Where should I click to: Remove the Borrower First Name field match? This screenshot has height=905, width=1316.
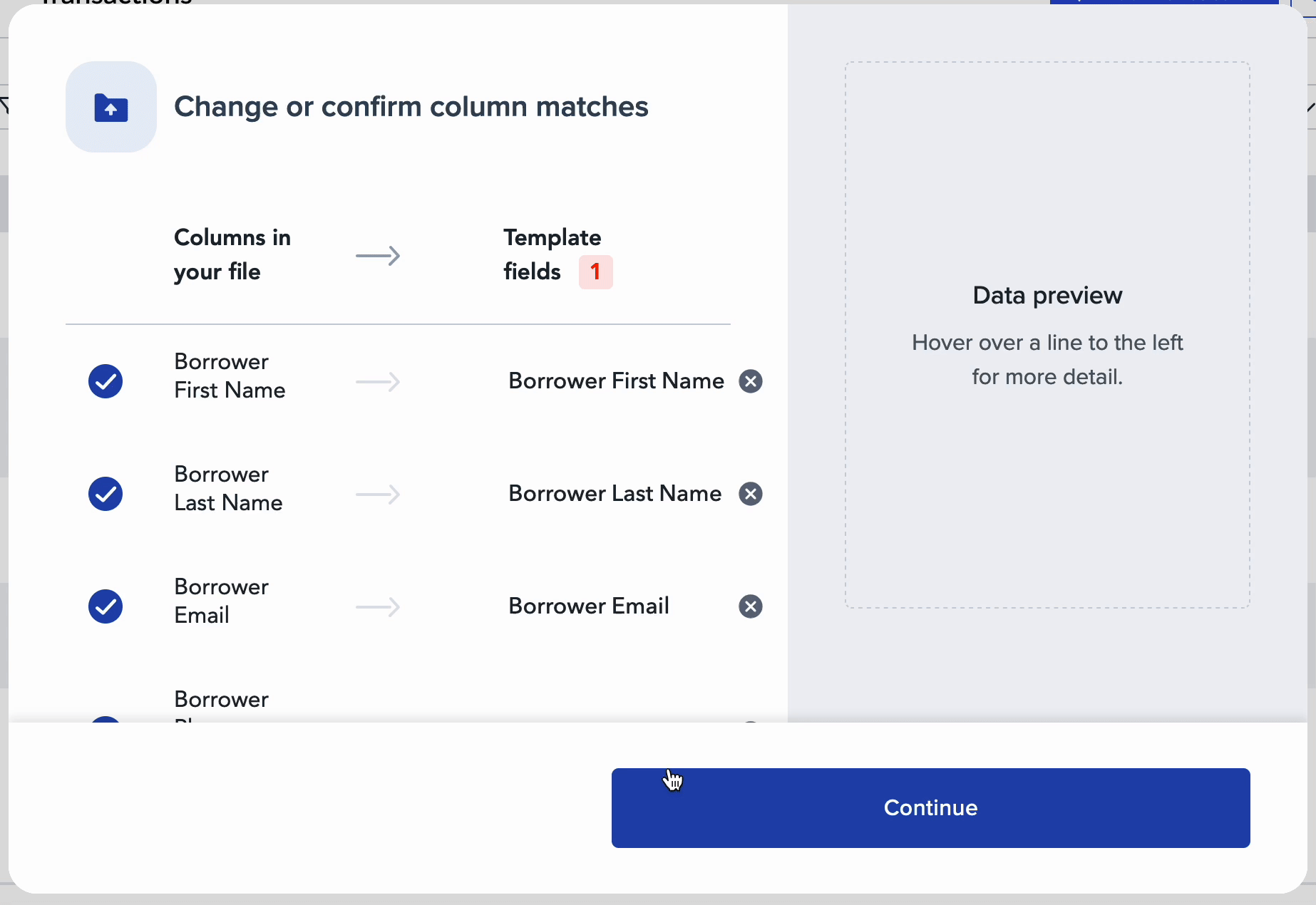(750, 381)
